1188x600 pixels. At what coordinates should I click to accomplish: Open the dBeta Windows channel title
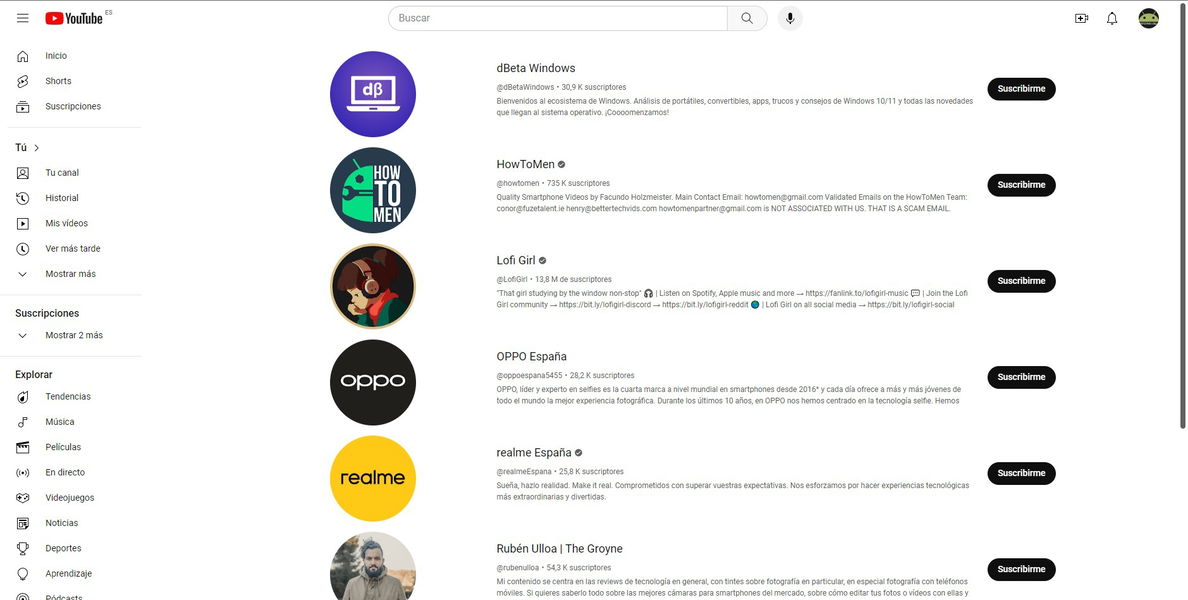(x=536, y=68)
